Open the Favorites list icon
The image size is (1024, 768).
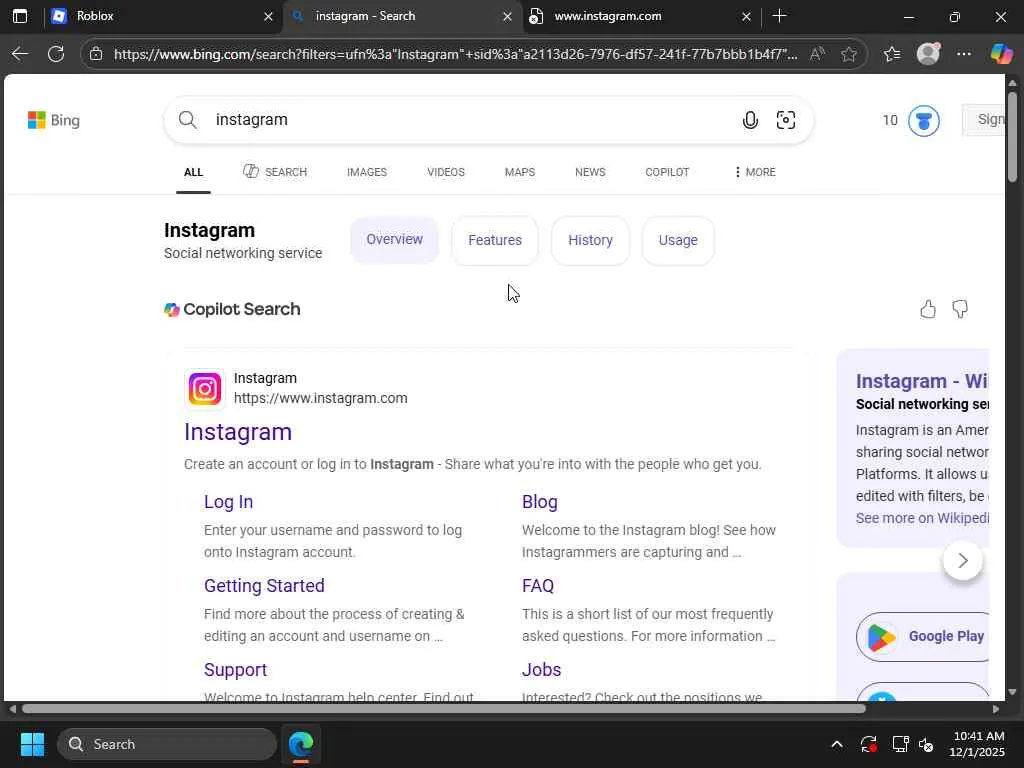tap(892, 54)
